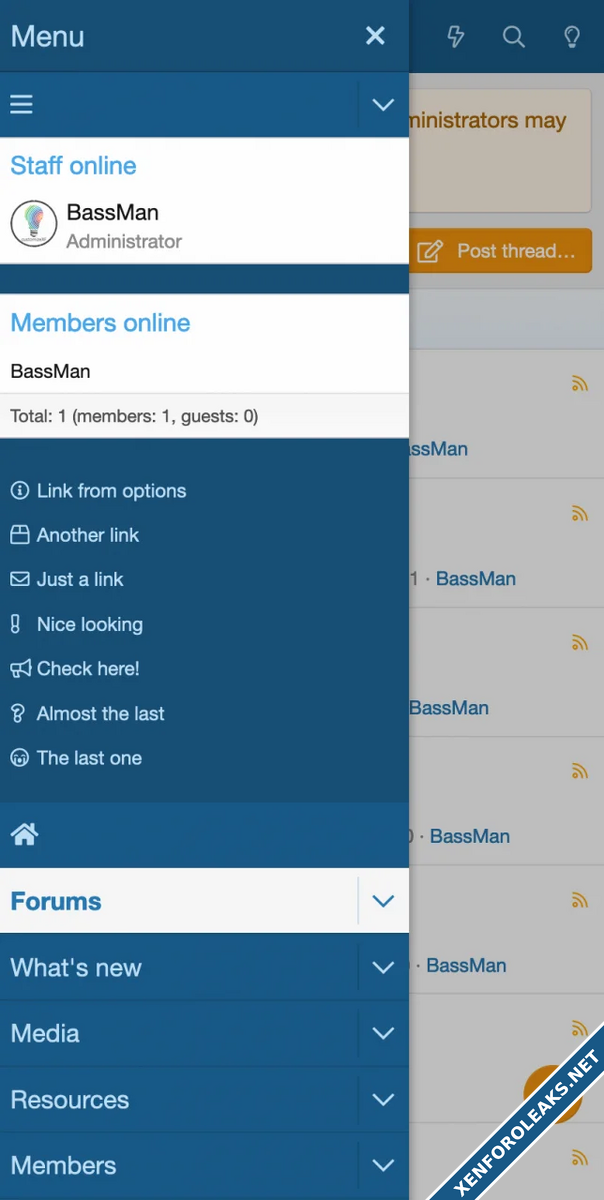Open search with the magnifier icon
The image size is (604, 1200).
click(513, 37)
